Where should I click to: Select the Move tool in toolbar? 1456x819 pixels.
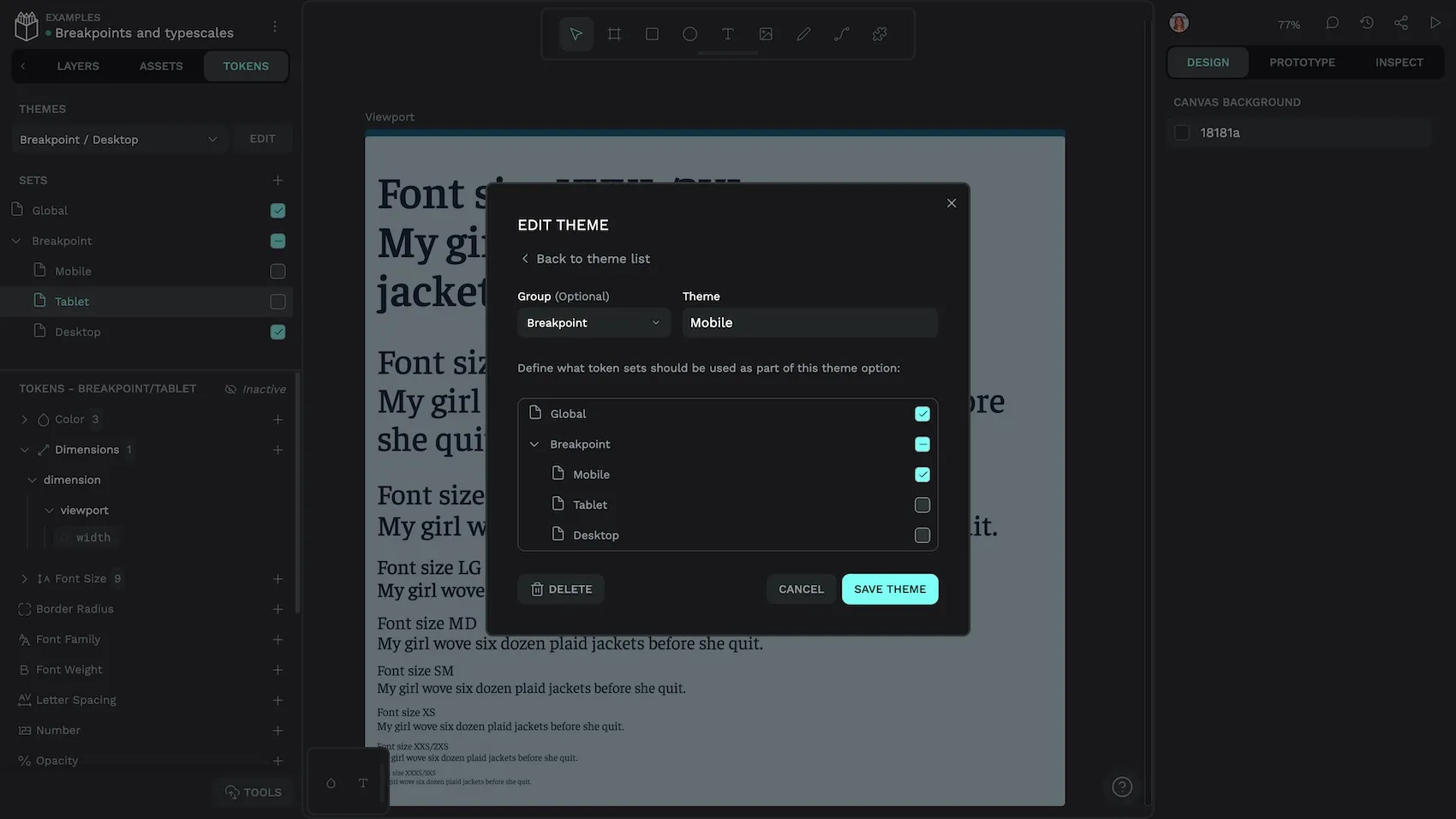576,34
